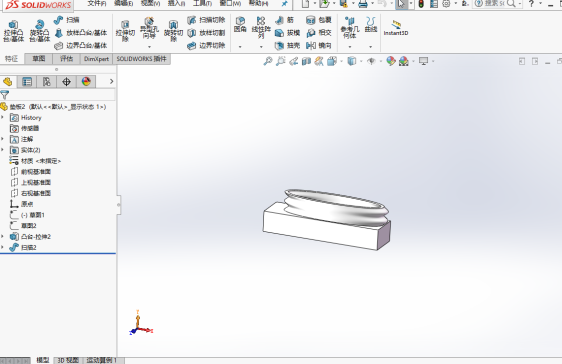Expand the 实体(2) solid bodies node
This screenshot has height=364, width=562.
[x=3, y=150]
